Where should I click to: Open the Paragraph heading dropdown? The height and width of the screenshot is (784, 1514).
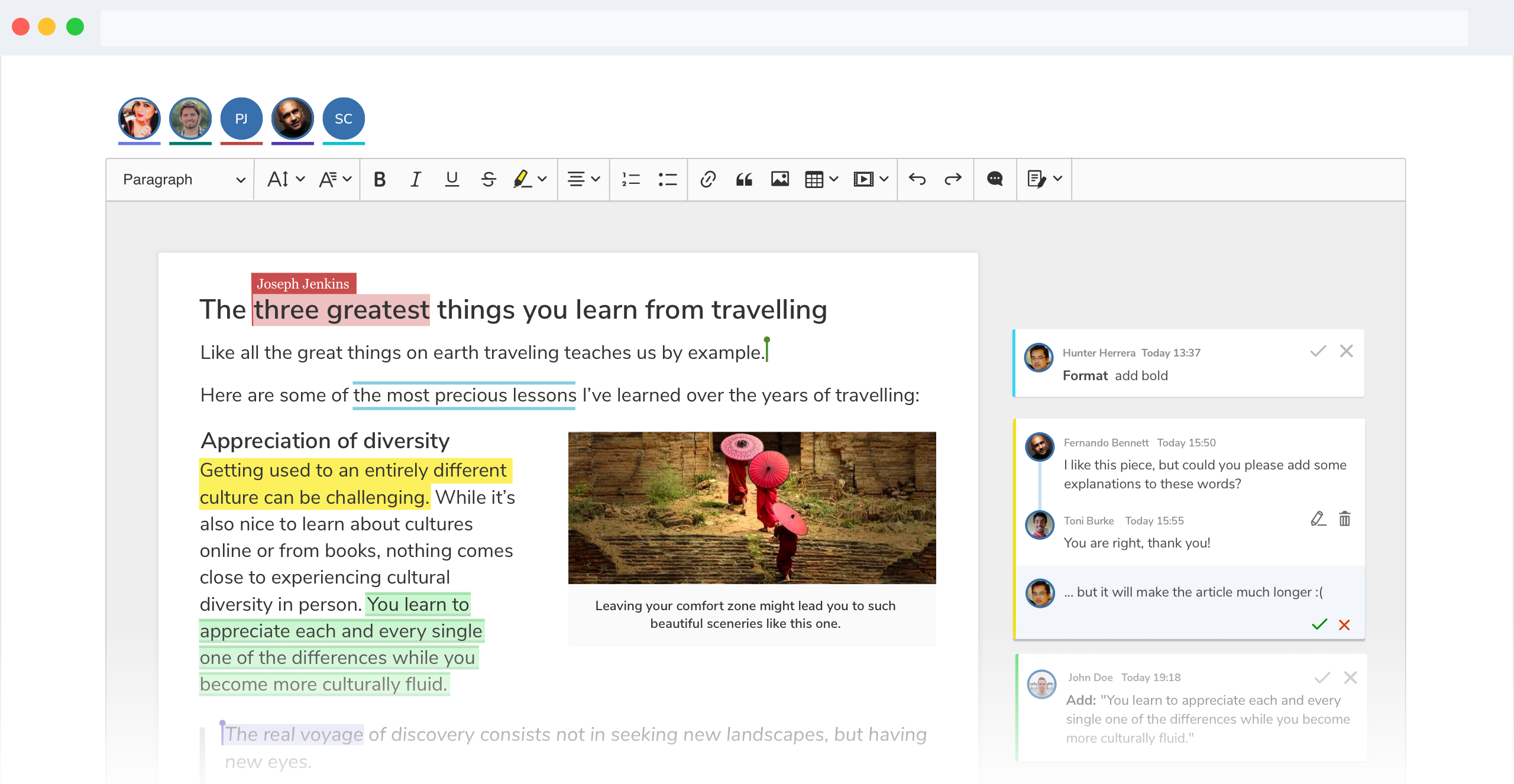(x=183, y=179)
